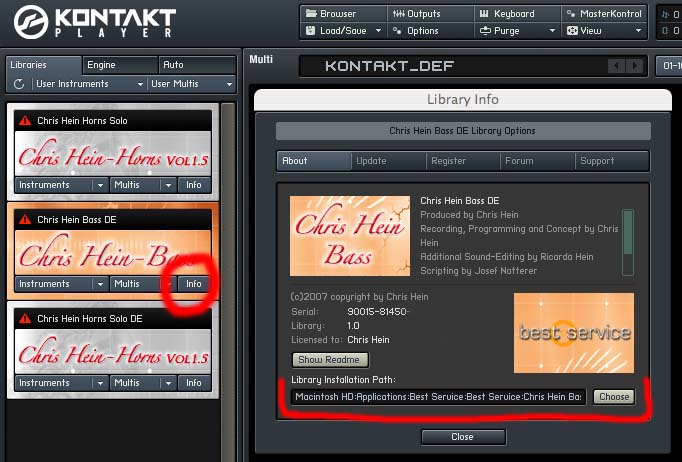Click the Kontakt Player logo
The width and height of the screenshot is (682, 462).
pos(90,24)
